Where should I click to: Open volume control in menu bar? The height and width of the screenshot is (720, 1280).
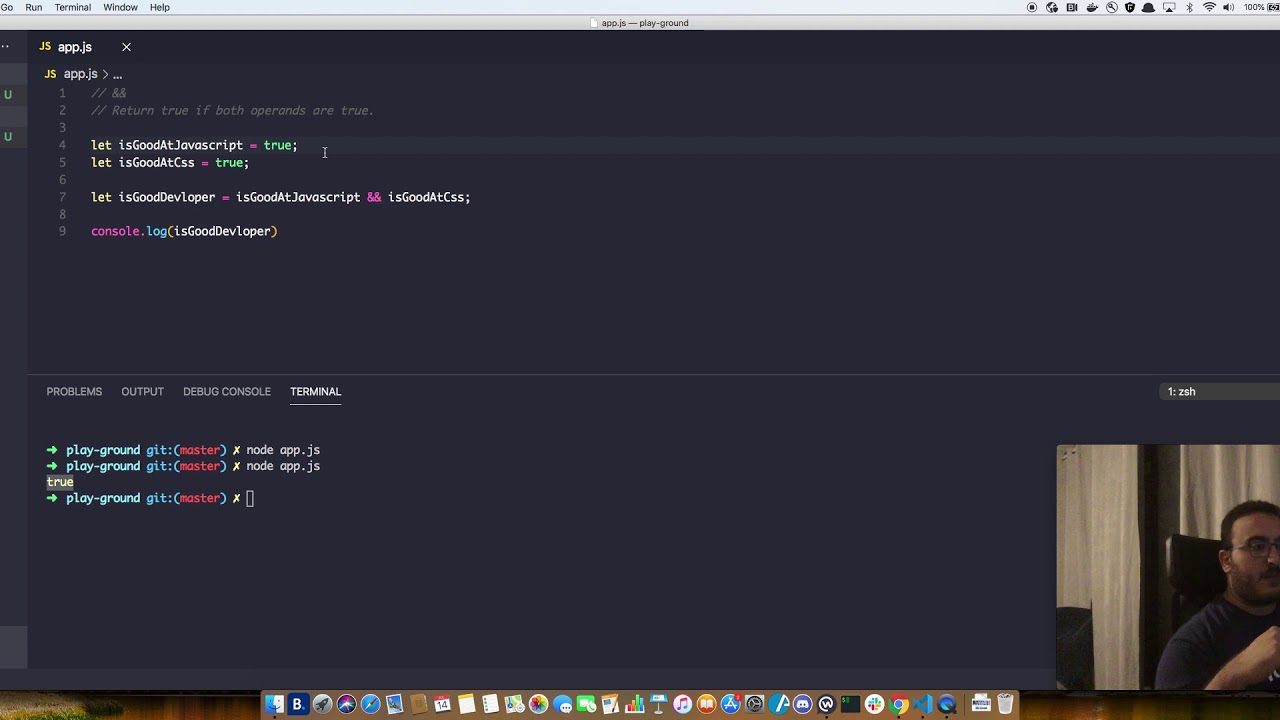pyautogui.click(x=1228, y=7)
